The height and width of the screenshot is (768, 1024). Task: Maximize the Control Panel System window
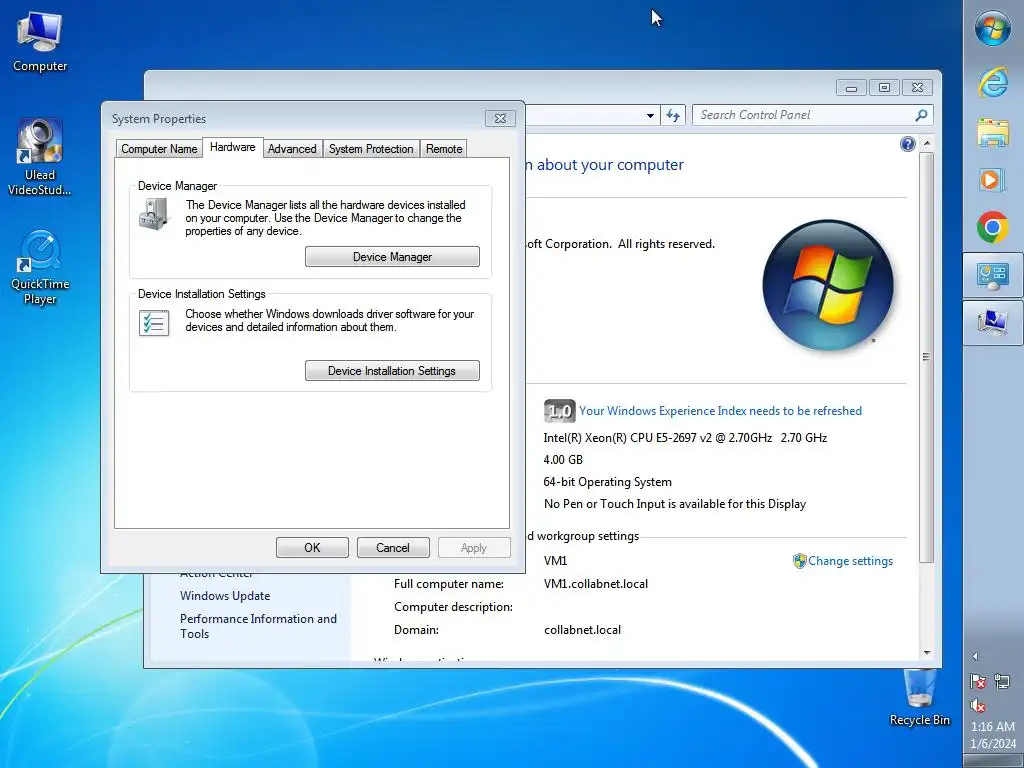point(884,88)
